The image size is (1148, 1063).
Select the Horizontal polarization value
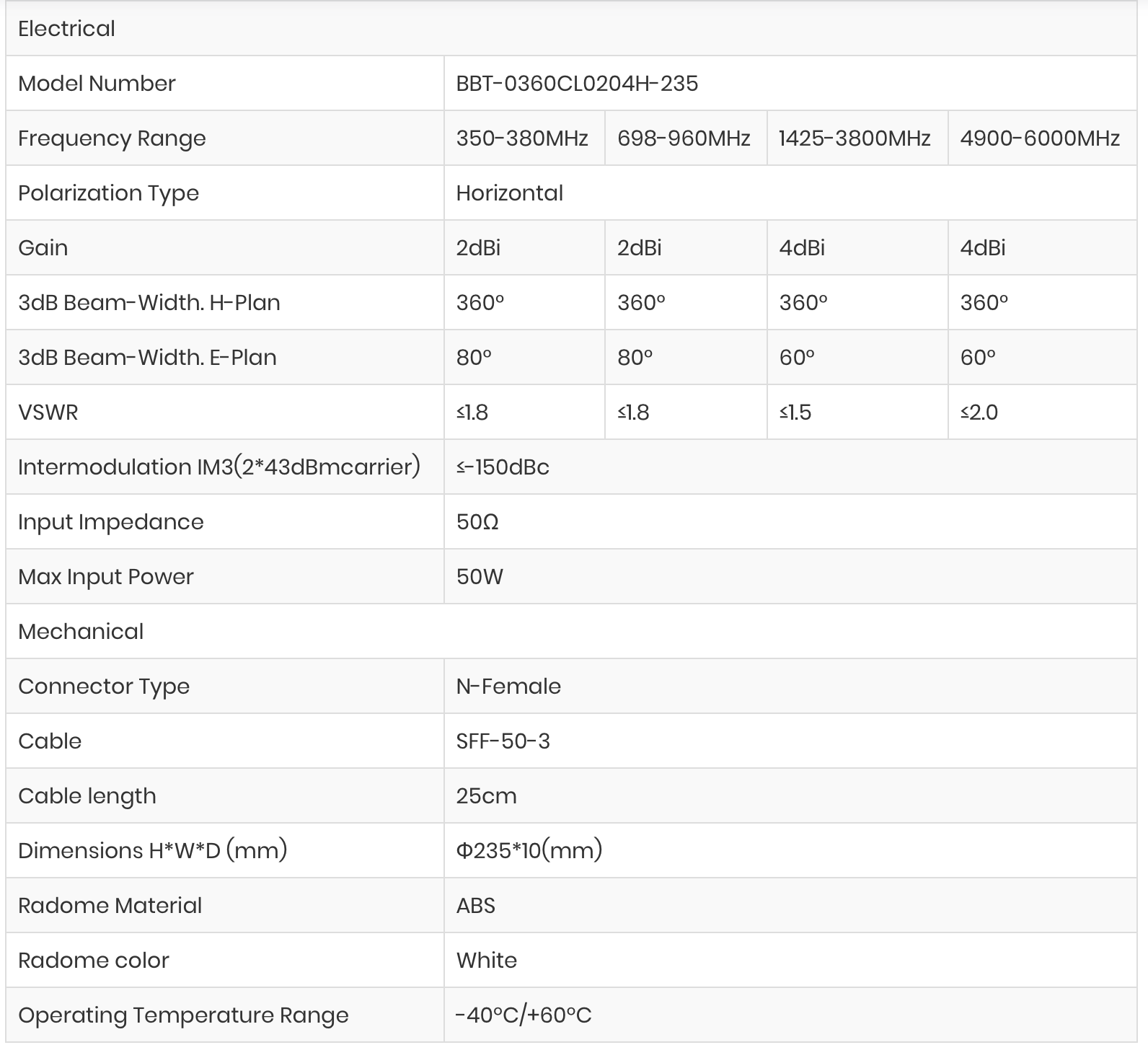tap(509, 193)
